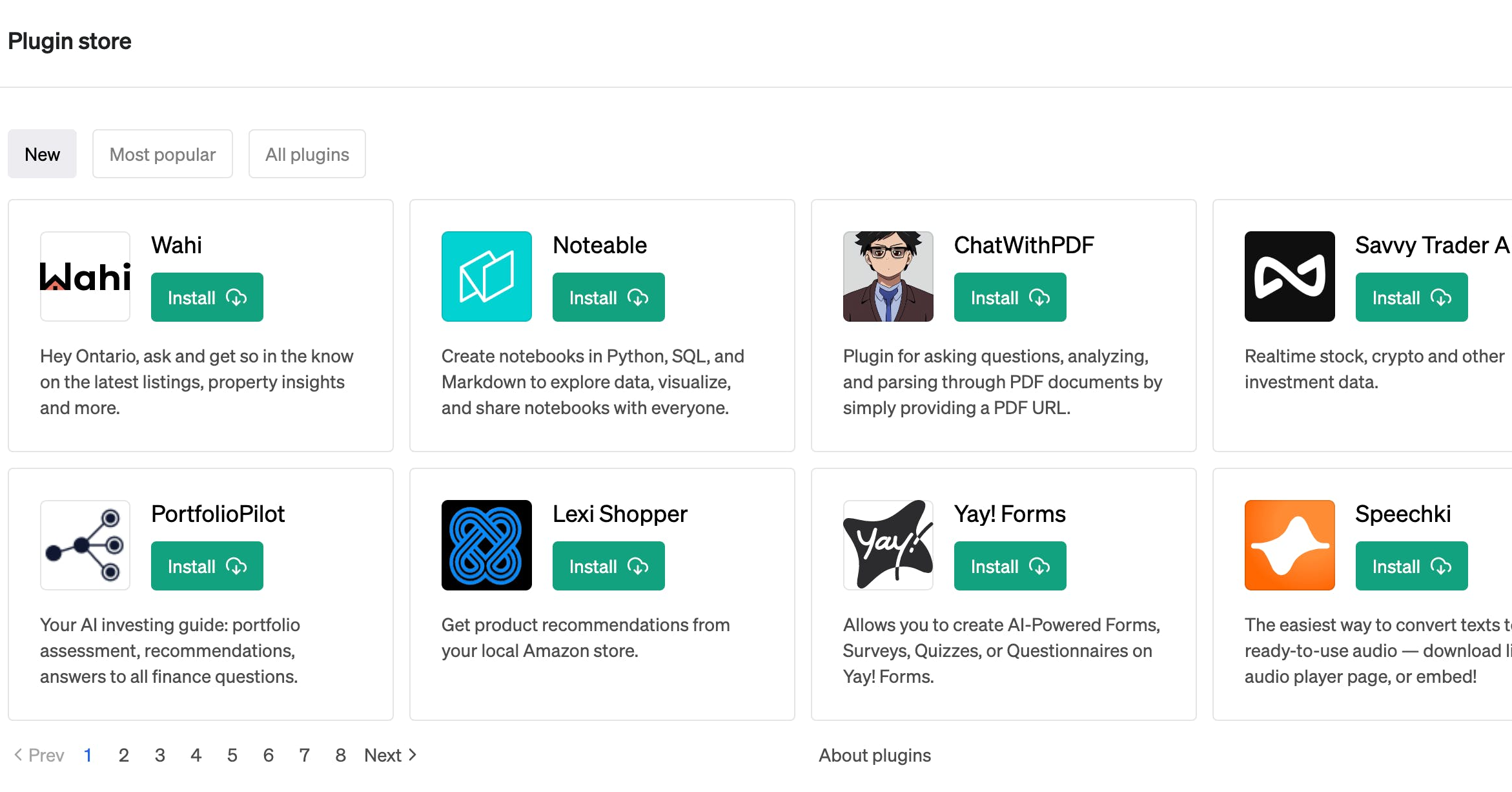Switch to the Most popular tab

(163, 154)
